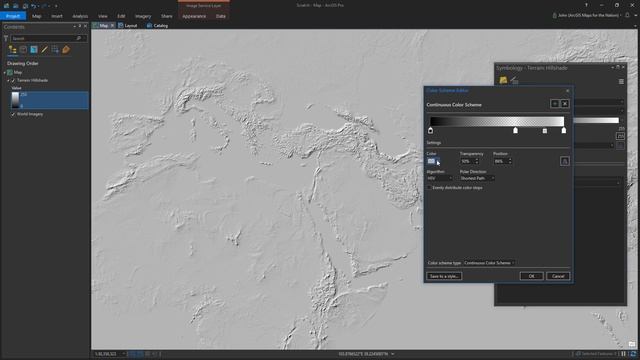Click the hillshade gradient legend swatch

coord(16,100)
